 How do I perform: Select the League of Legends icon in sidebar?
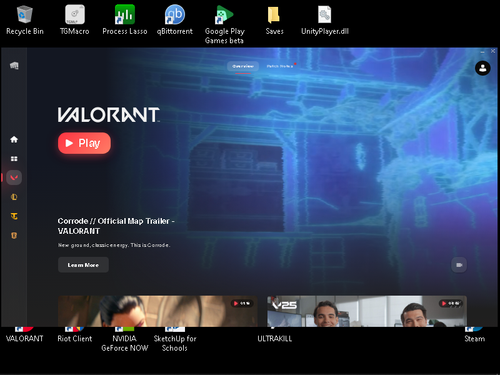point(14,197)
